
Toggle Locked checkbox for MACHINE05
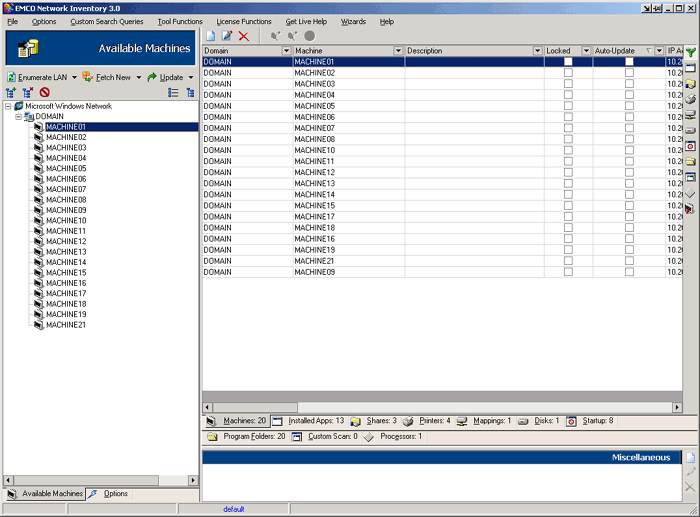568,106
